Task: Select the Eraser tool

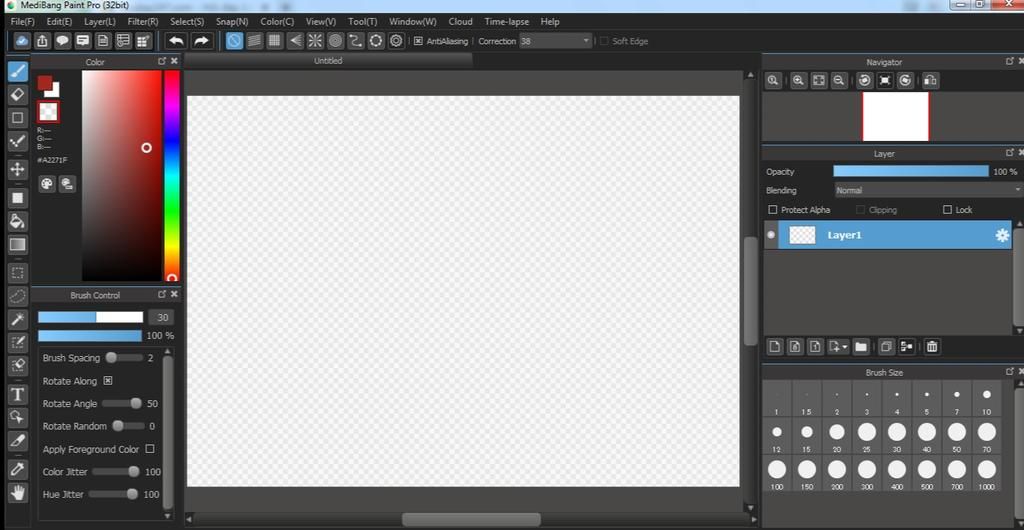Action: [x=18, y=94]
